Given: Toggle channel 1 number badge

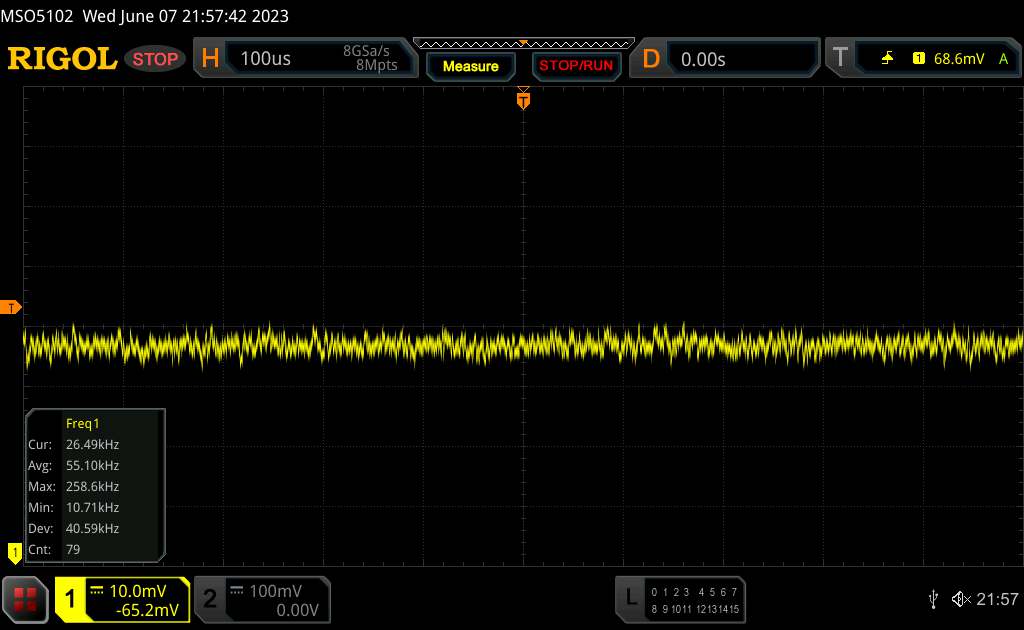Looking at the screenshot, I should pyautogui.click(x=70, y=599).
